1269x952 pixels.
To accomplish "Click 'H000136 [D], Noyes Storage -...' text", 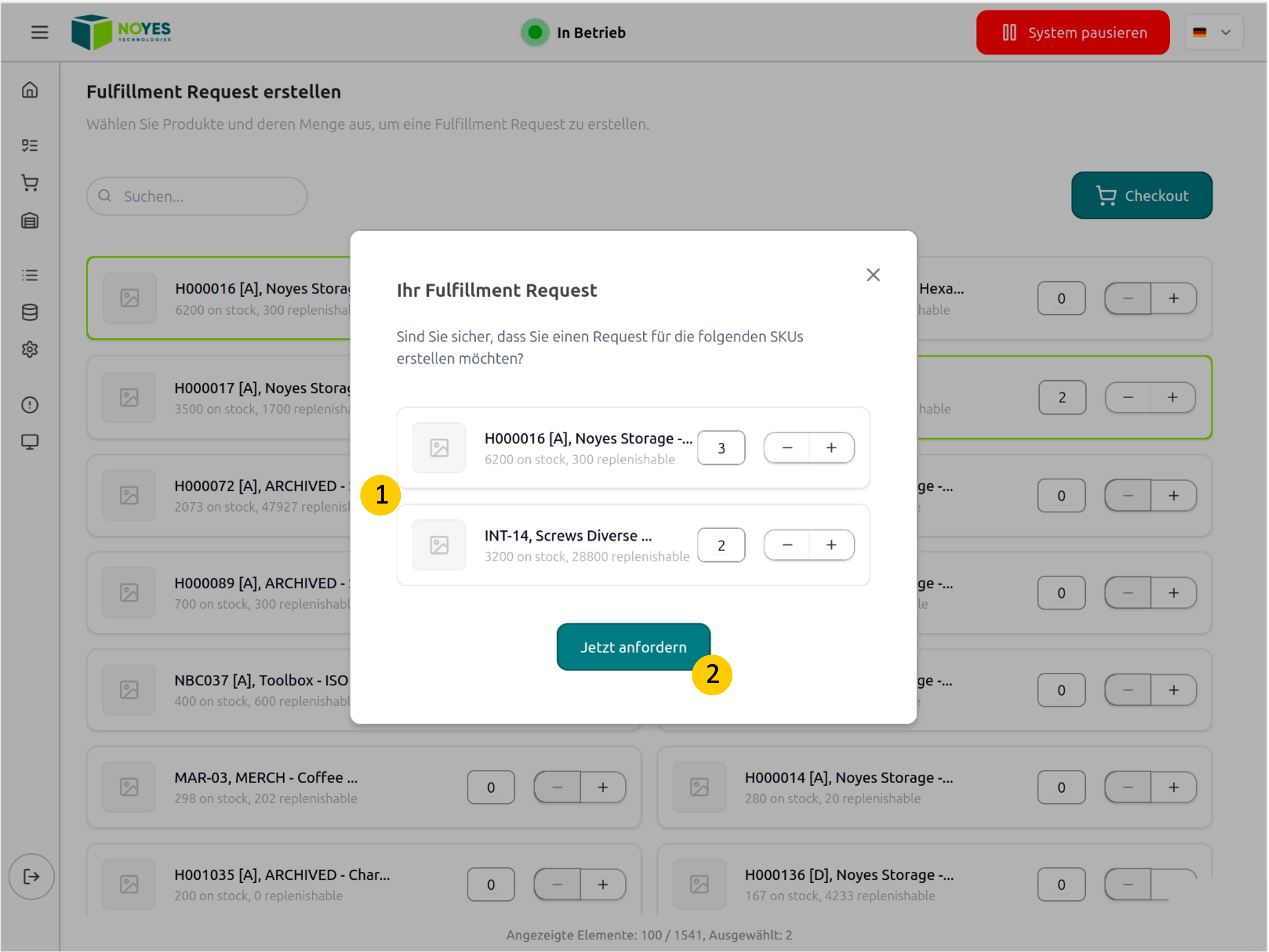I will pyautogui.click(x=849, y=875).
